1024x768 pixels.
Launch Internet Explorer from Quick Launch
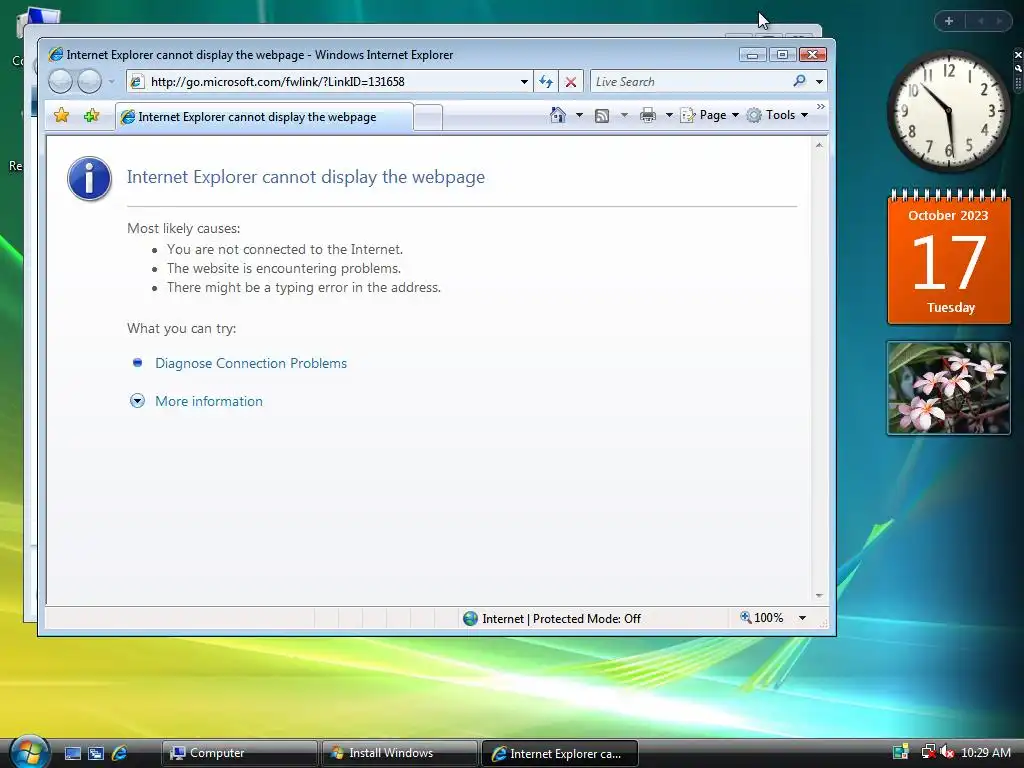coord(120,754)
